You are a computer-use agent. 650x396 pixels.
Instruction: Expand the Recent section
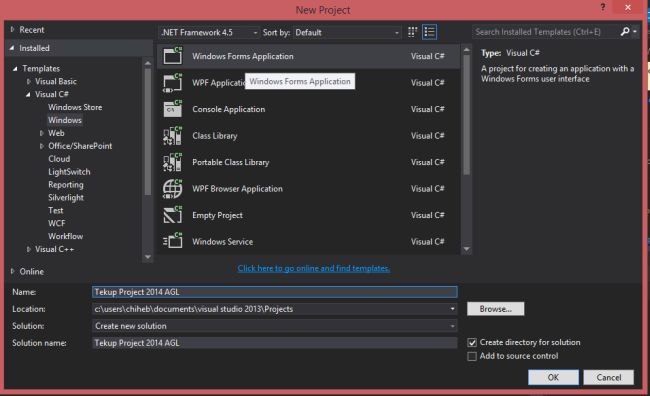(x=12, y=29)
